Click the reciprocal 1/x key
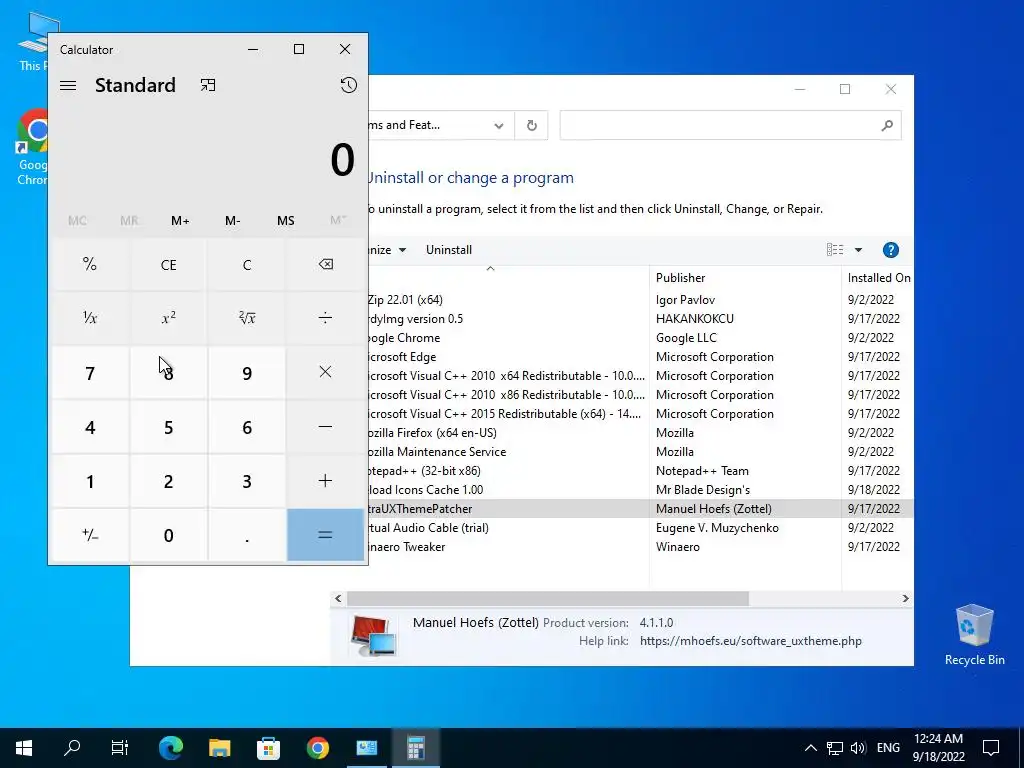Screen dimensions: 1024x768 90,319
